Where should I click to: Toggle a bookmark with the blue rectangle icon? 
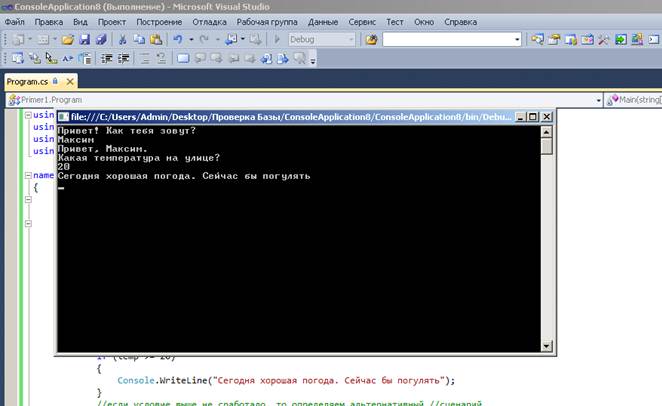183,58
